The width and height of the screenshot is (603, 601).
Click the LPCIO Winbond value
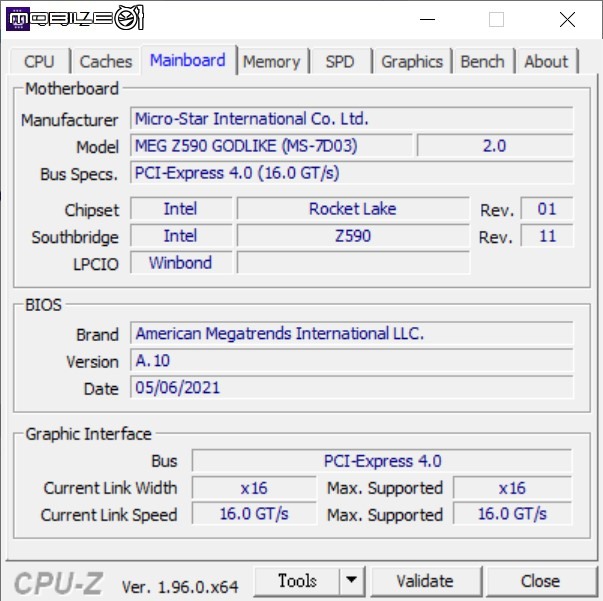pyautogui.click(x=181, y=263)
